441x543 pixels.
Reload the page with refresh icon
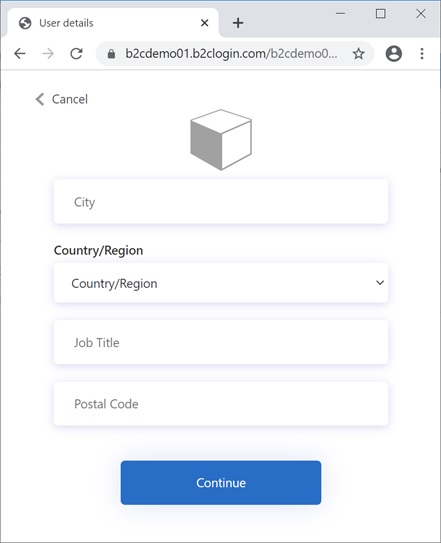tap(76, 54)
